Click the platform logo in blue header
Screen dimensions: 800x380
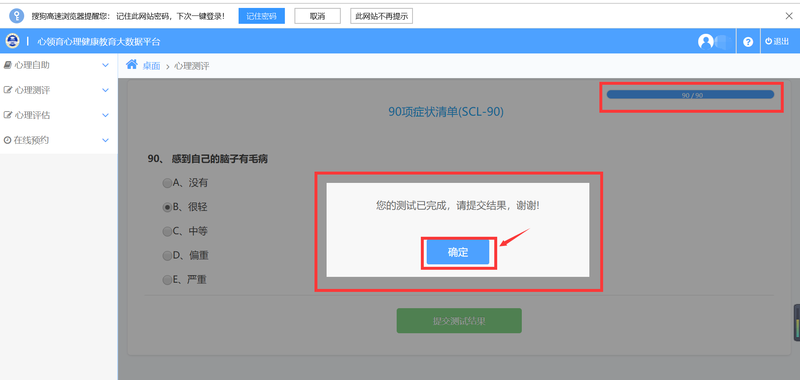12,41
